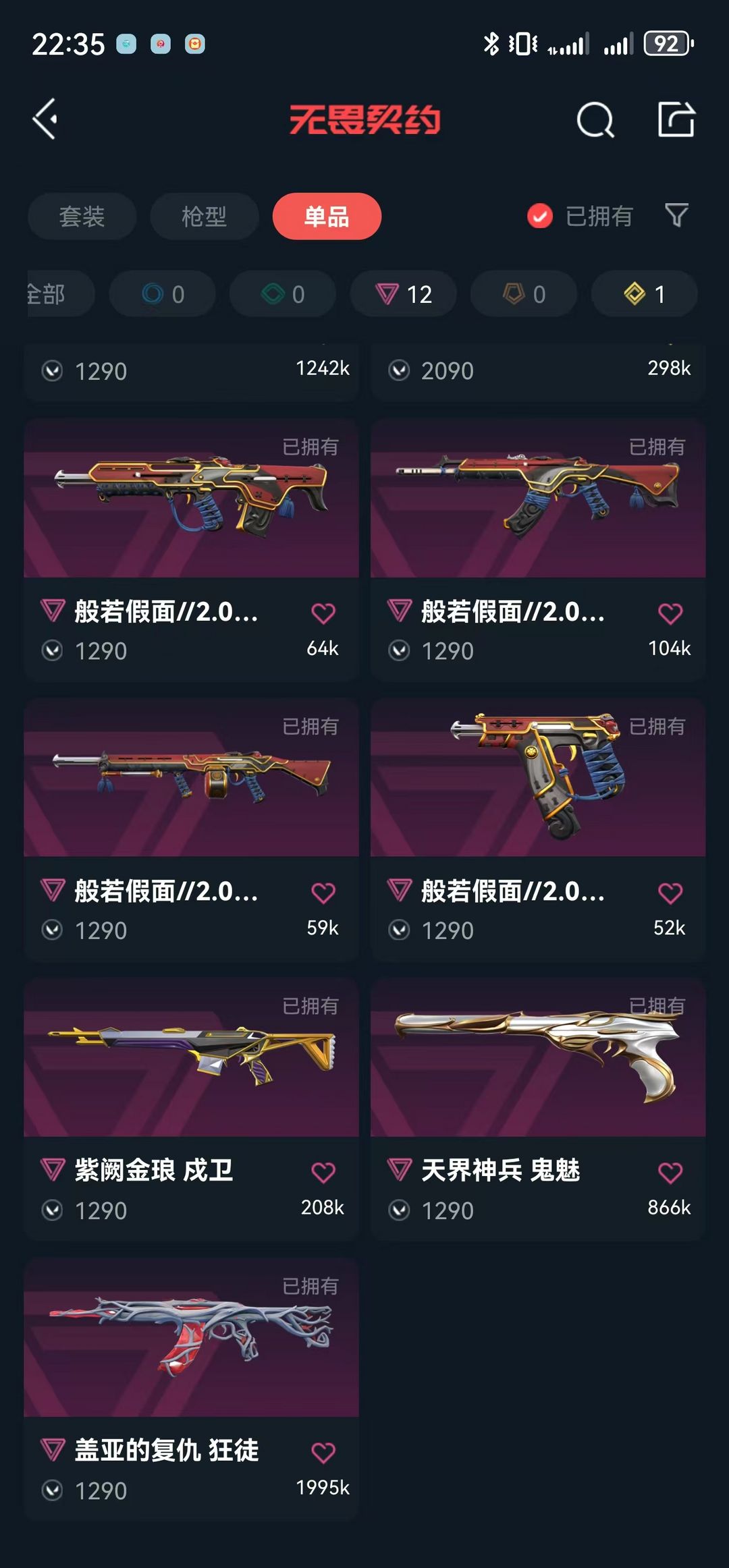
Task: Filter by blue circle tier 0
Action: (x=162, y=293)
